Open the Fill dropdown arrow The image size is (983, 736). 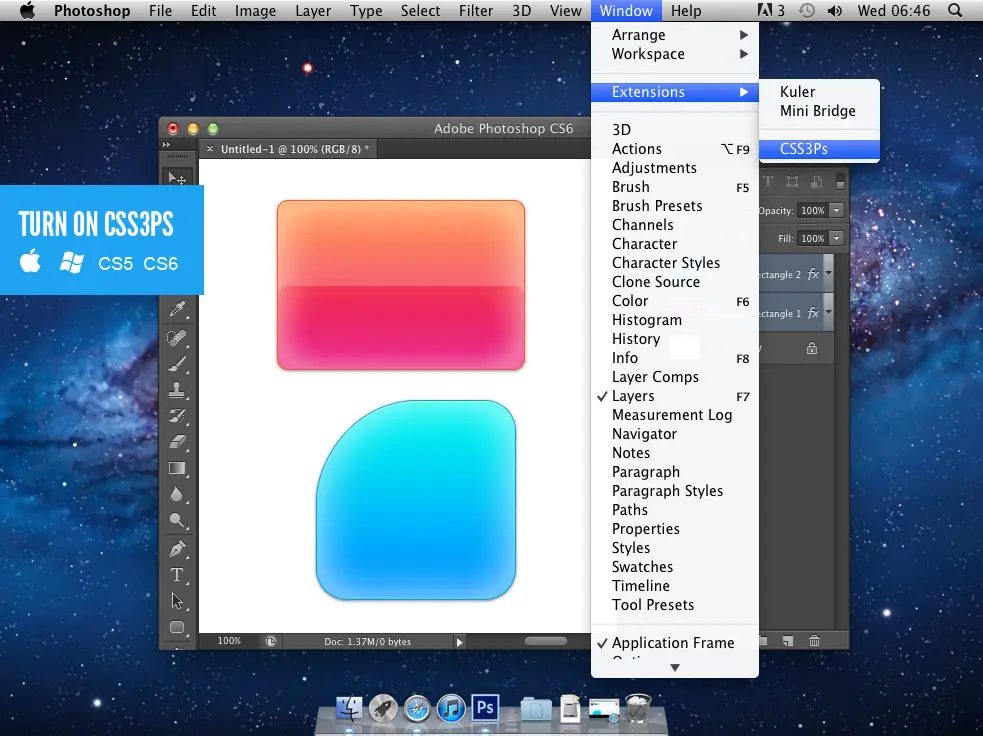point(836,238)
